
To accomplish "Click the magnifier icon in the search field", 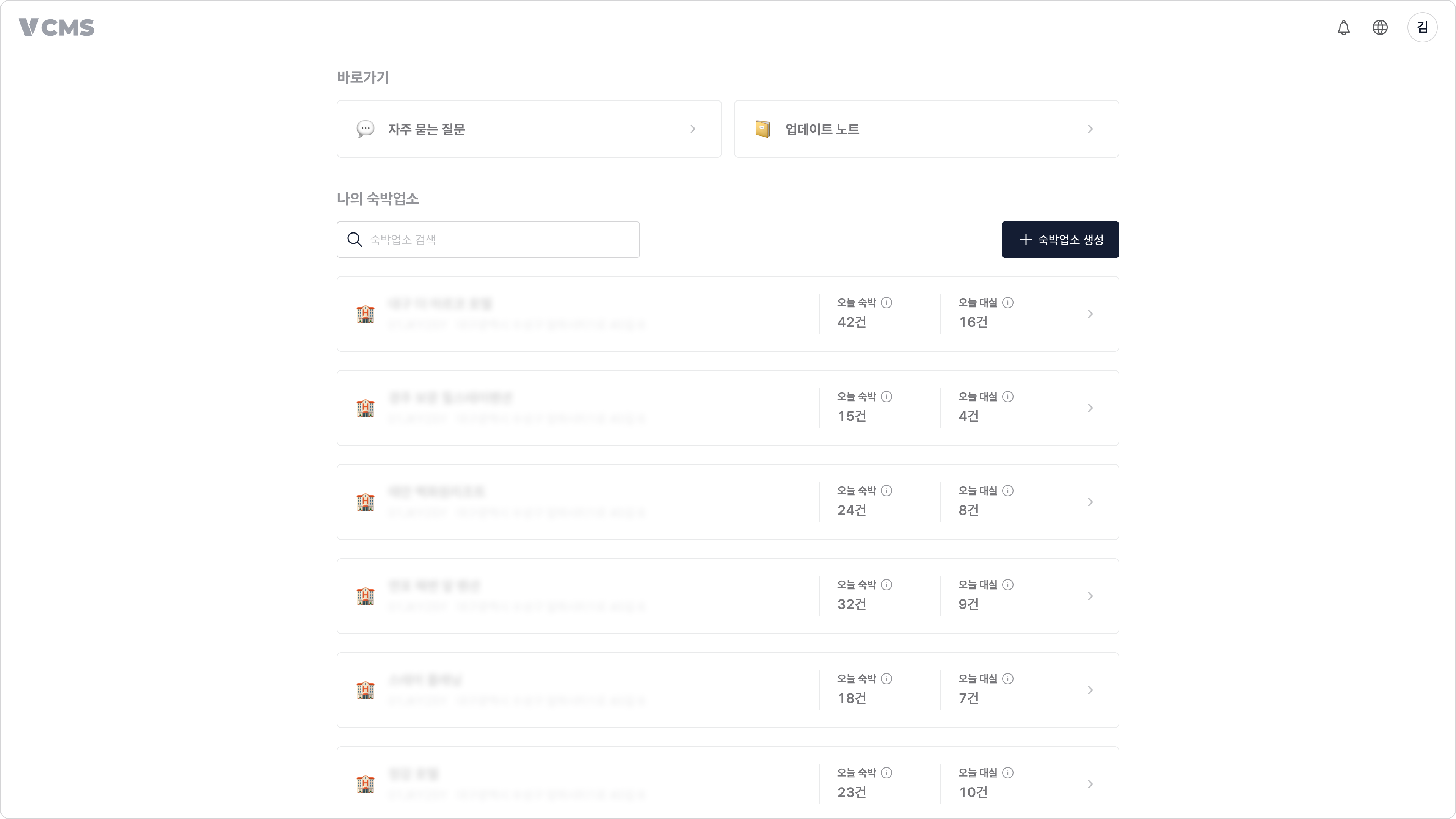I will tap(354, 239).
